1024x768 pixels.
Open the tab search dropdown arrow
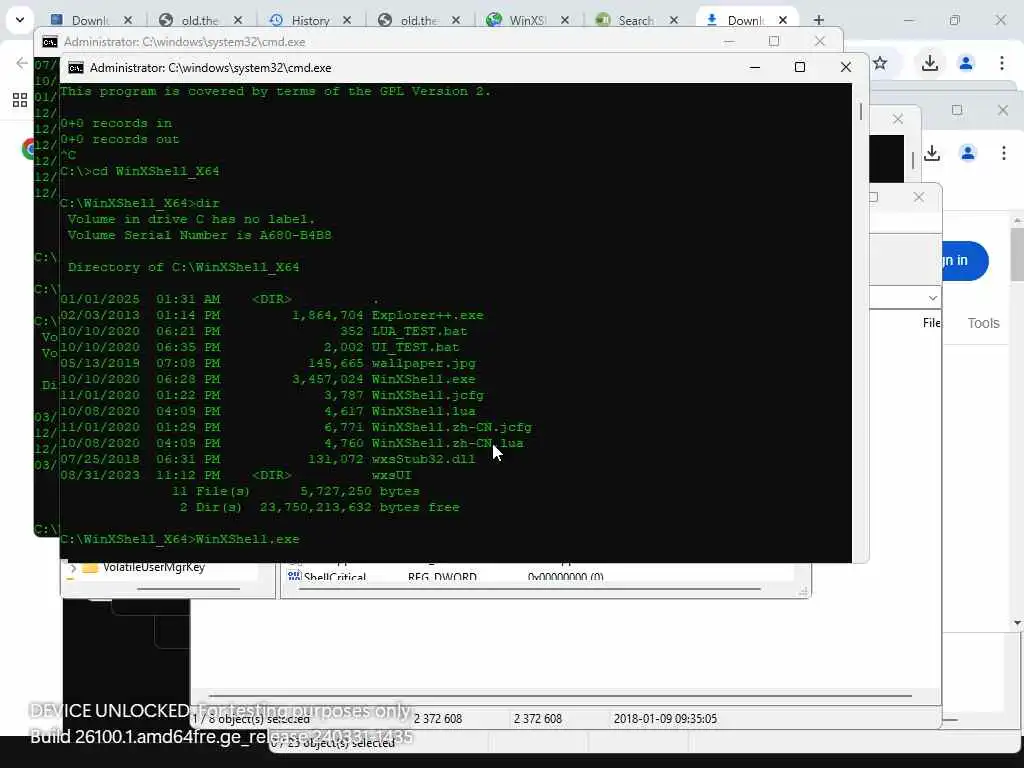click(20, 20)
